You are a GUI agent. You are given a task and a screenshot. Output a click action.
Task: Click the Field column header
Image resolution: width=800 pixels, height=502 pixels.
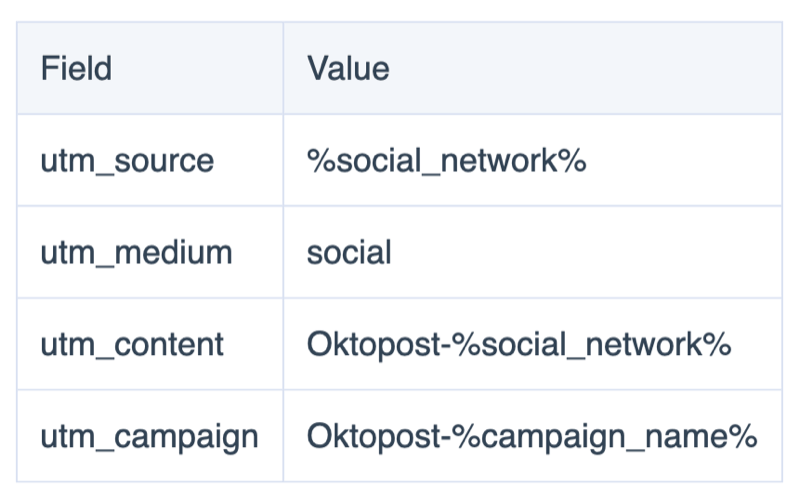click(76, 68)
